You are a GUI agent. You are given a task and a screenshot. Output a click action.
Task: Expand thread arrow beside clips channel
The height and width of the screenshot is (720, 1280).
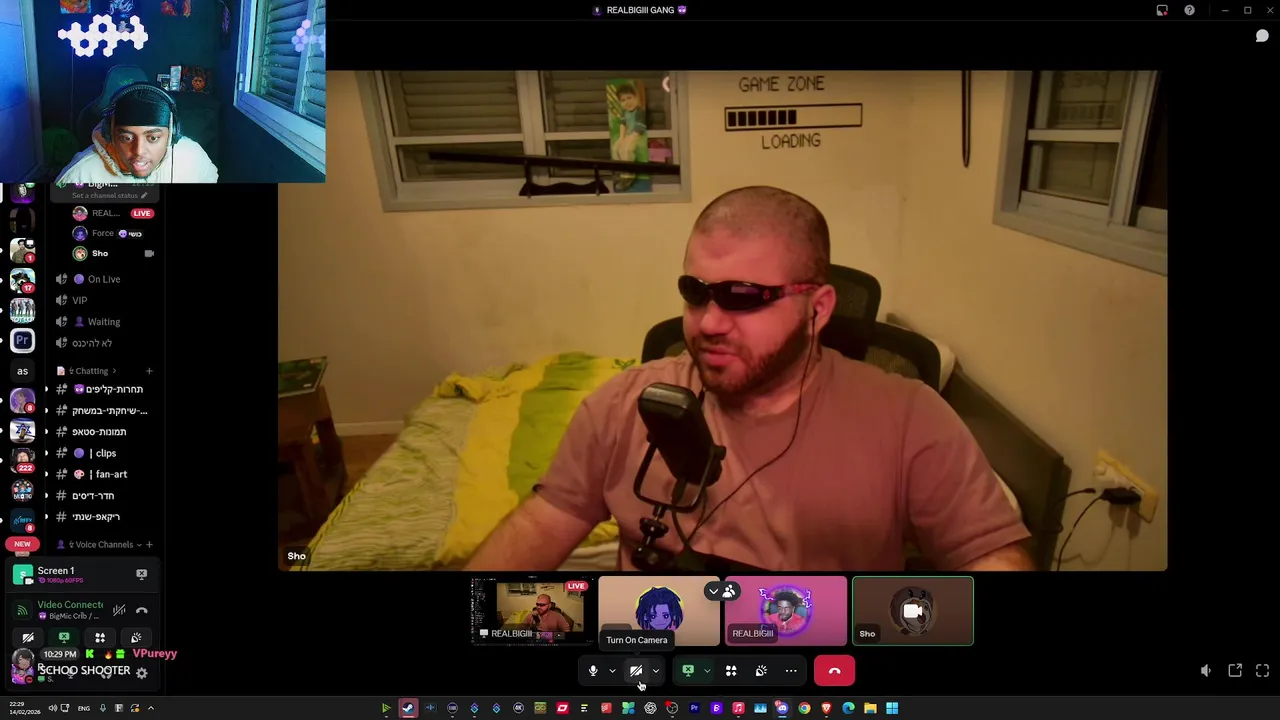(x=46, y=453)
